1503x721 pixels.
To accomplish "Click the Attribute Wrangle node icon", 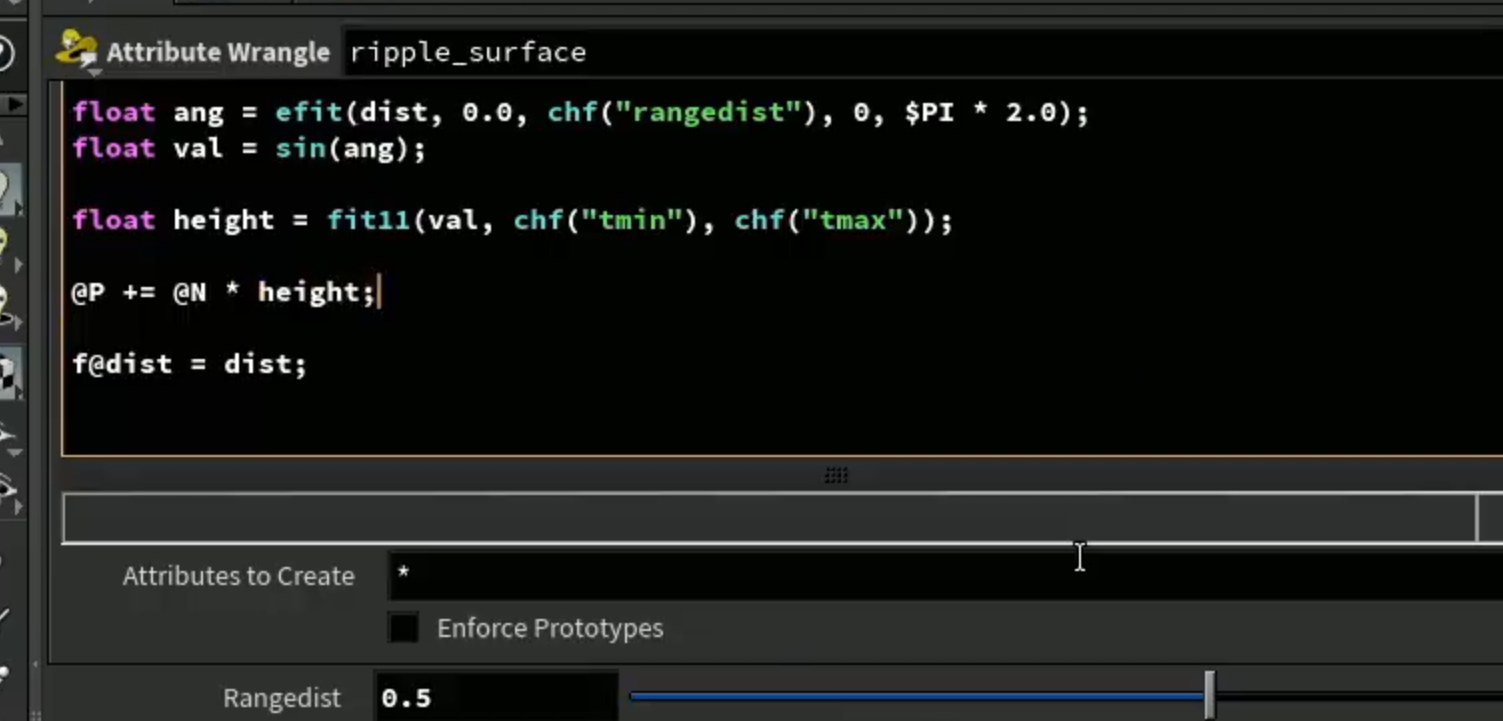I will click(x=77, y=50).
